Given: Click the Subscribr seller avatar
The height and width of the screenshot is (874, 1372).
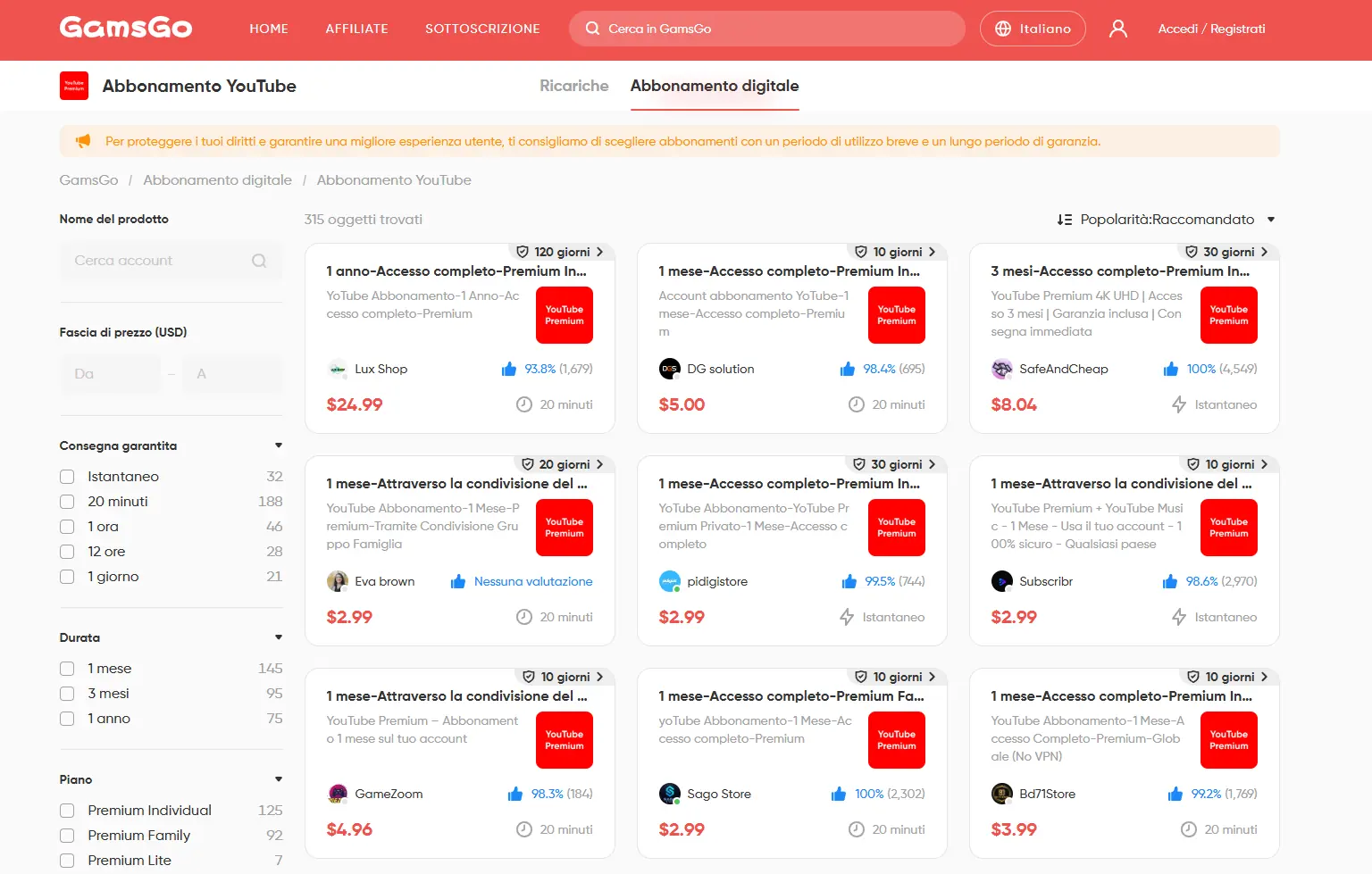Looking at the screenshot, I should coord(1001,581).
